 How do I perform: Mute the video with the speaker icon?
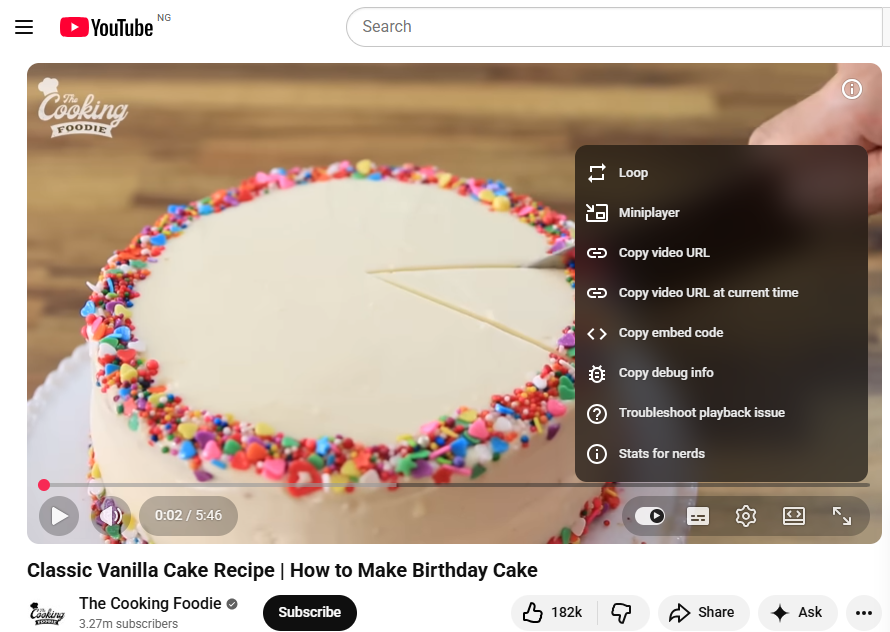[110, 516]
